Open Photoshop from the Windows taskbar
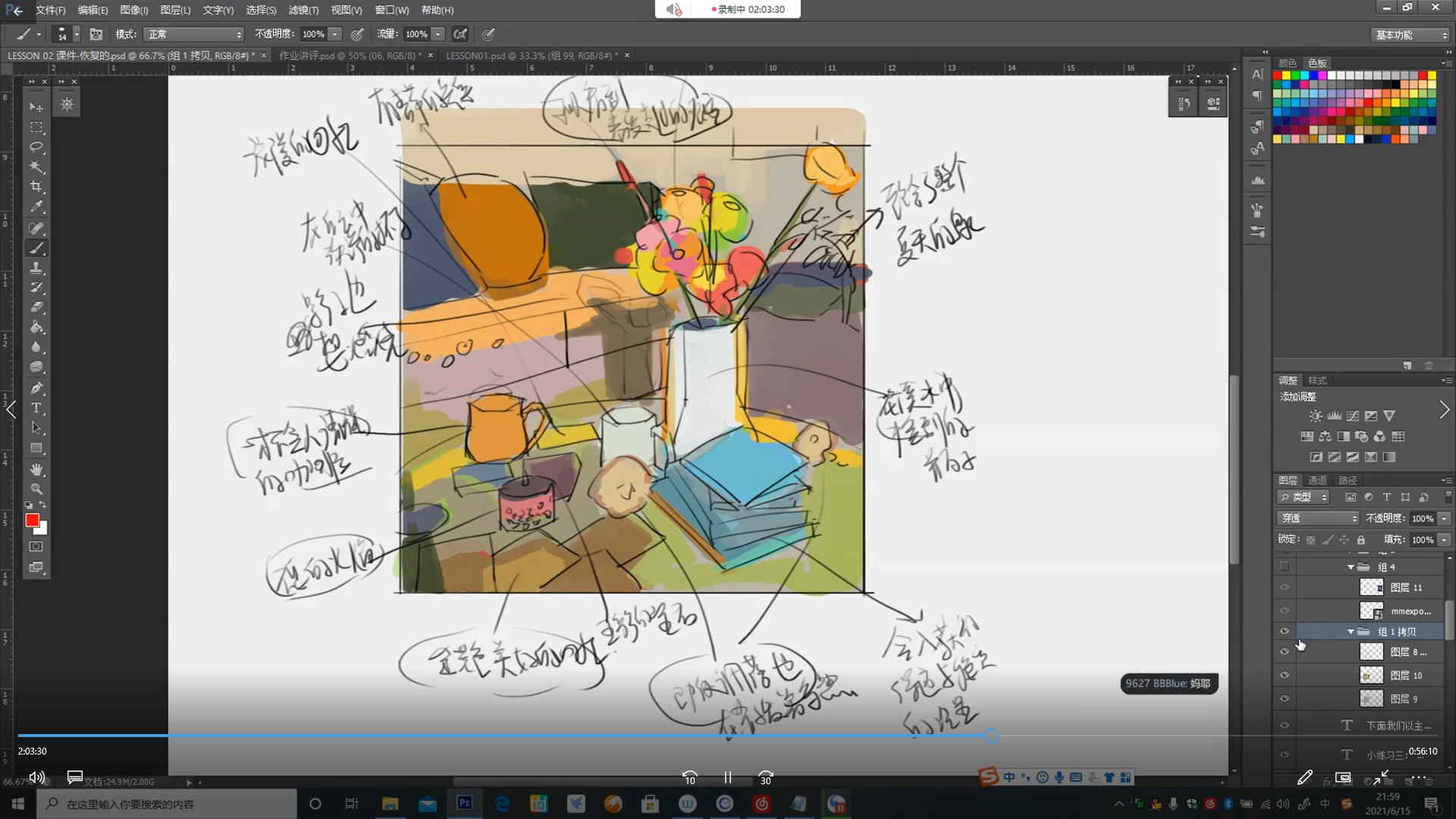1456x819 pixels. (x=464, y=803)
